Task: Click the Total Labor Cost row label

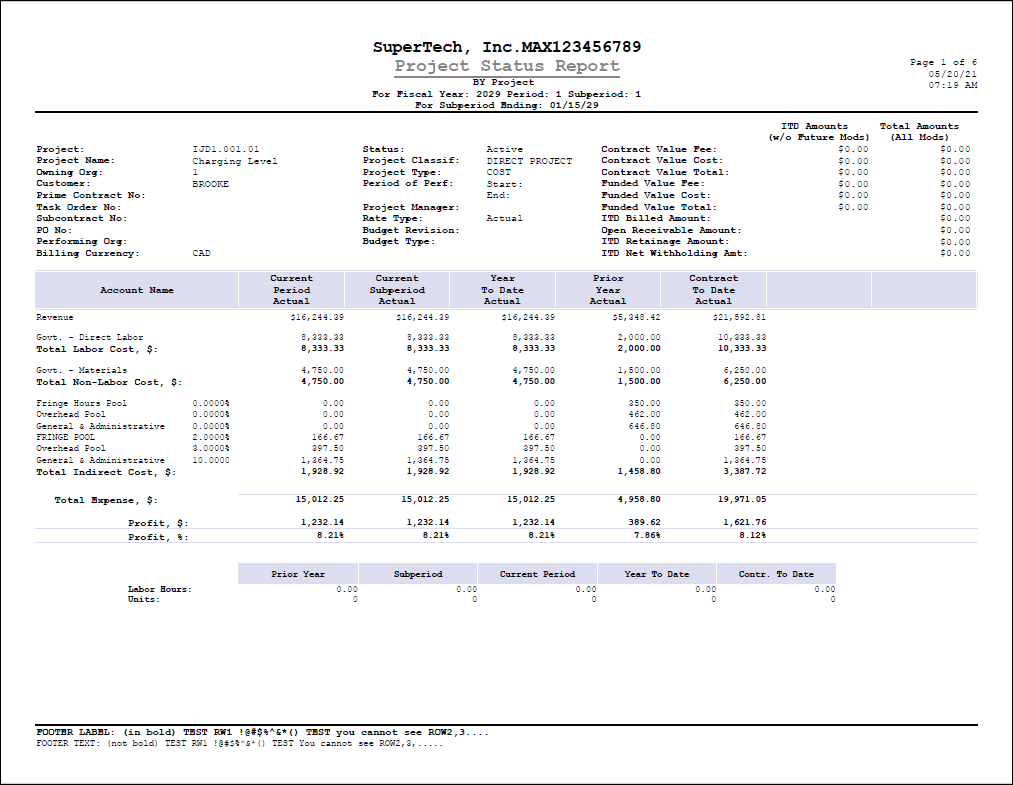Action: pos(97,349)
